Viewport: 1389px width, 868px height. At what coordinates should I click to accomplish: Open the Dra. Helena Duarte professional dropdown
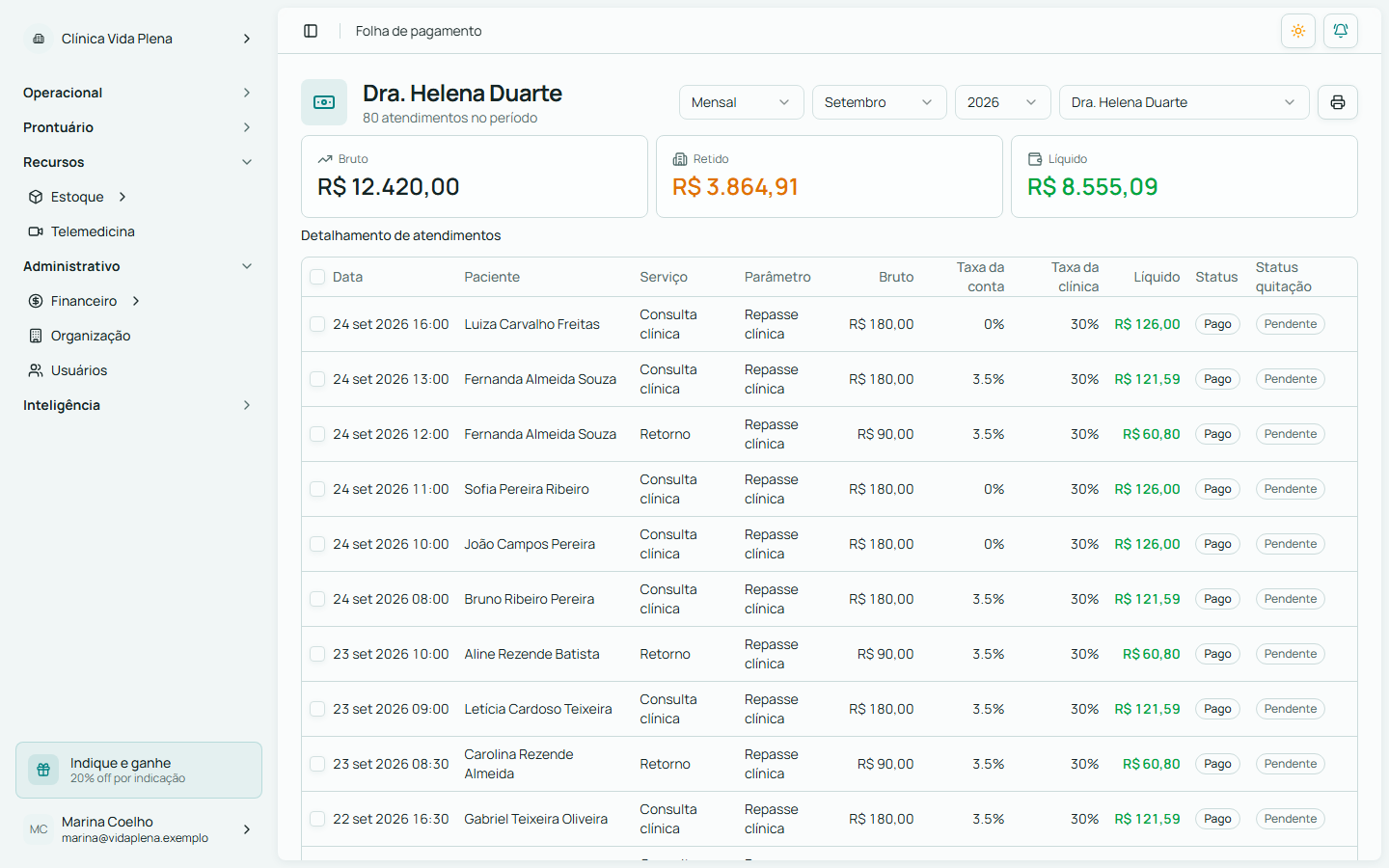click(1184, 102)
